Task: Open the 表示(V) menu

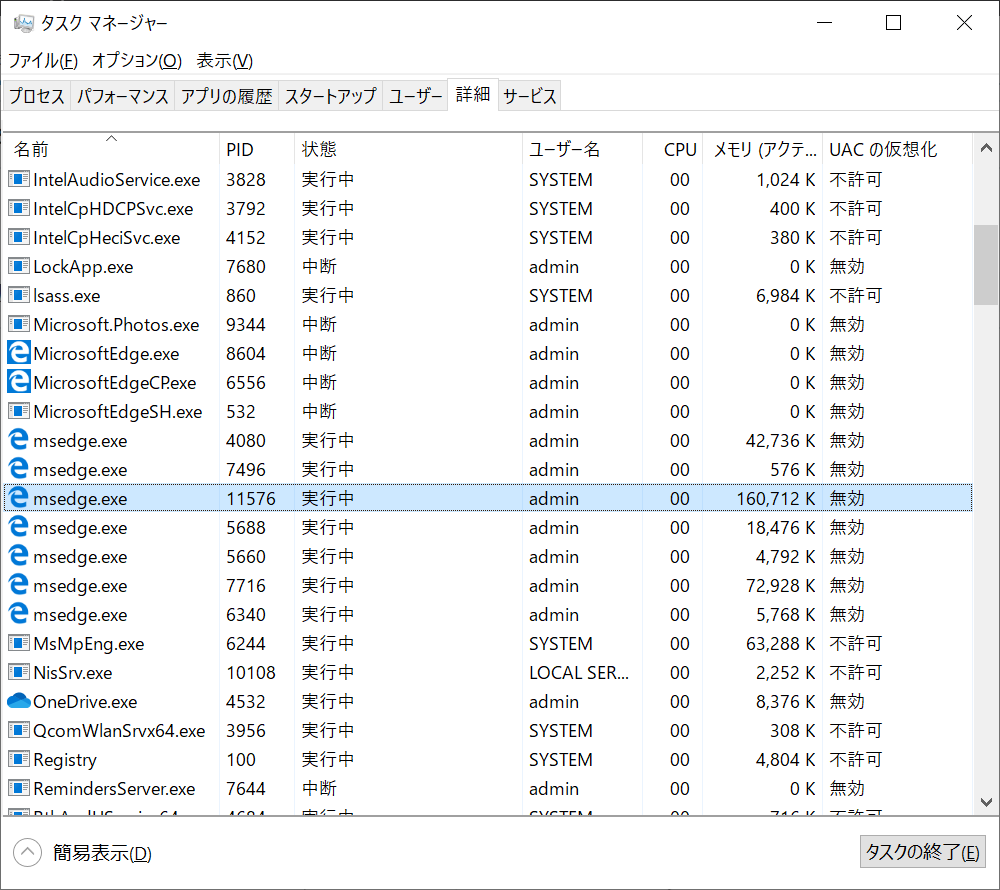Action: tap(224, 61)
